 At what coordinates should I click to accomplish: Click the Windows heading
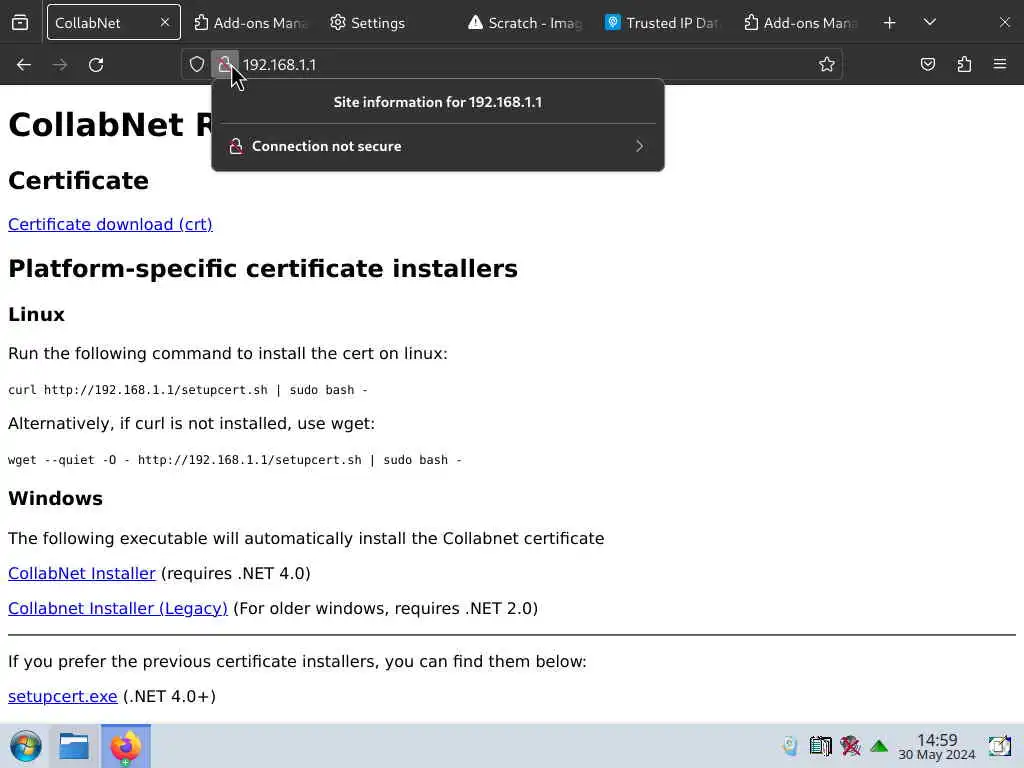[56, 498]
